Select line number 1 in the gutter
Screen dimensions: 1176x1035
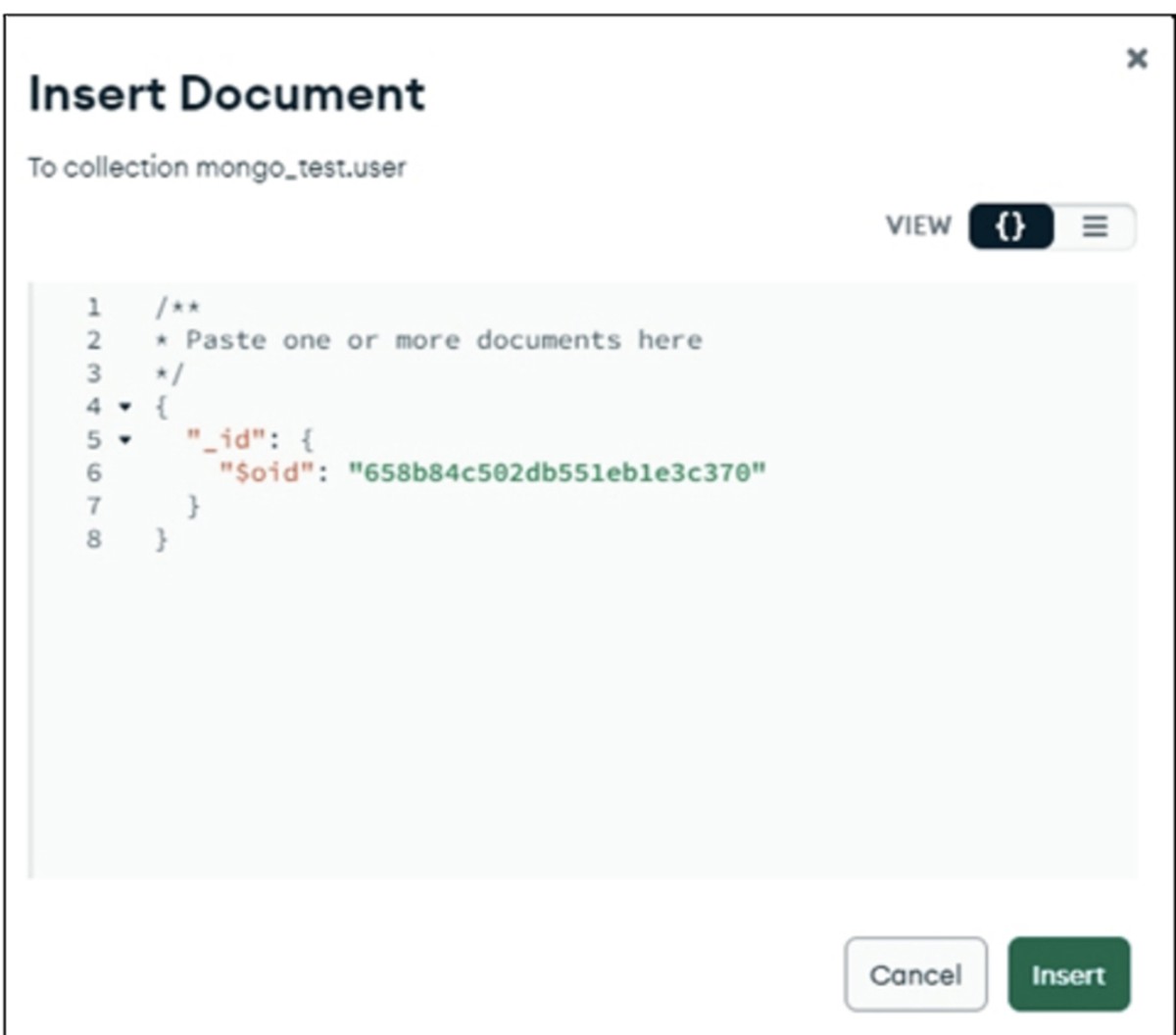point(94,308)
